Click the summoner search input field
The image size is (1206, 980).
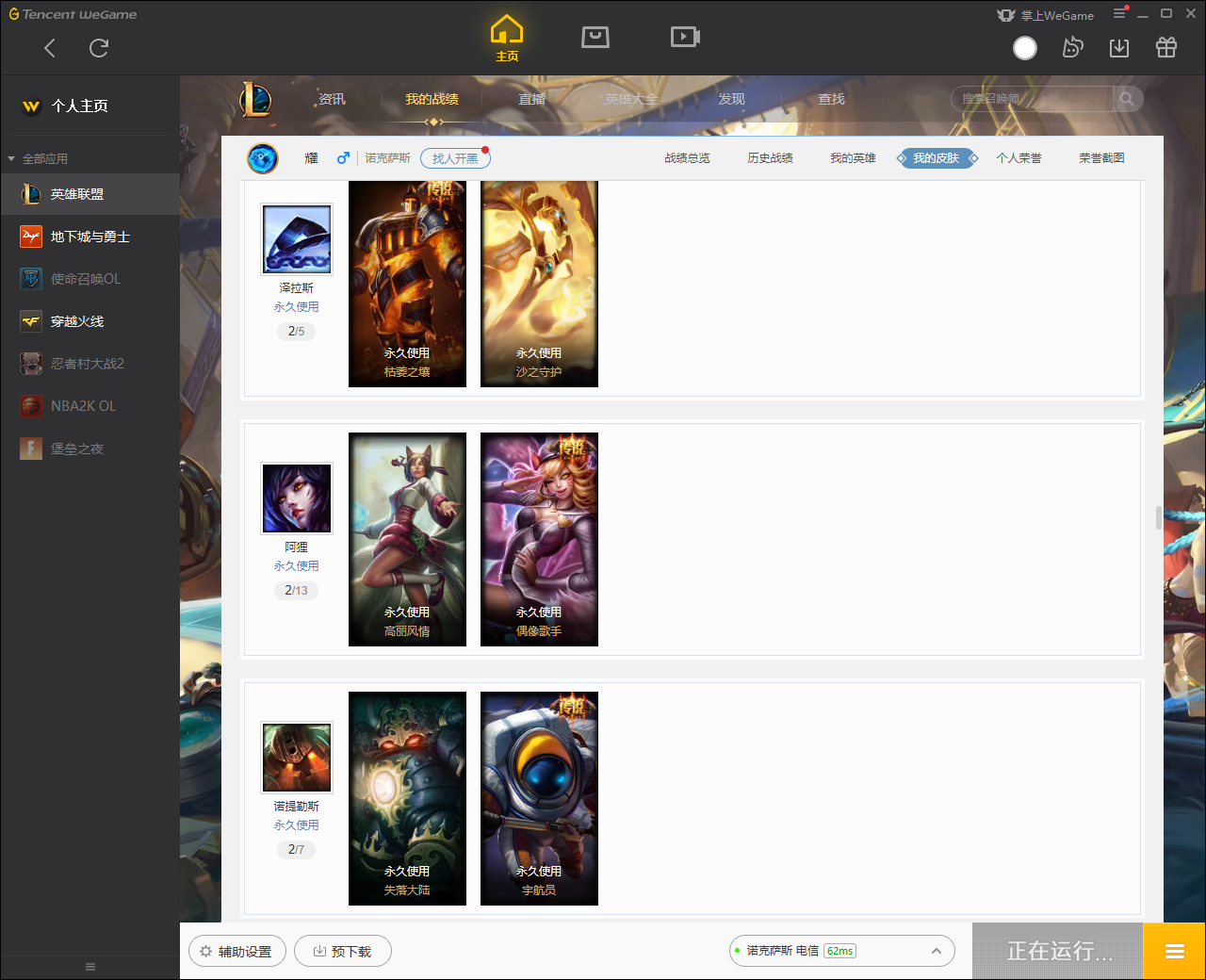(x=1033, y=99)
